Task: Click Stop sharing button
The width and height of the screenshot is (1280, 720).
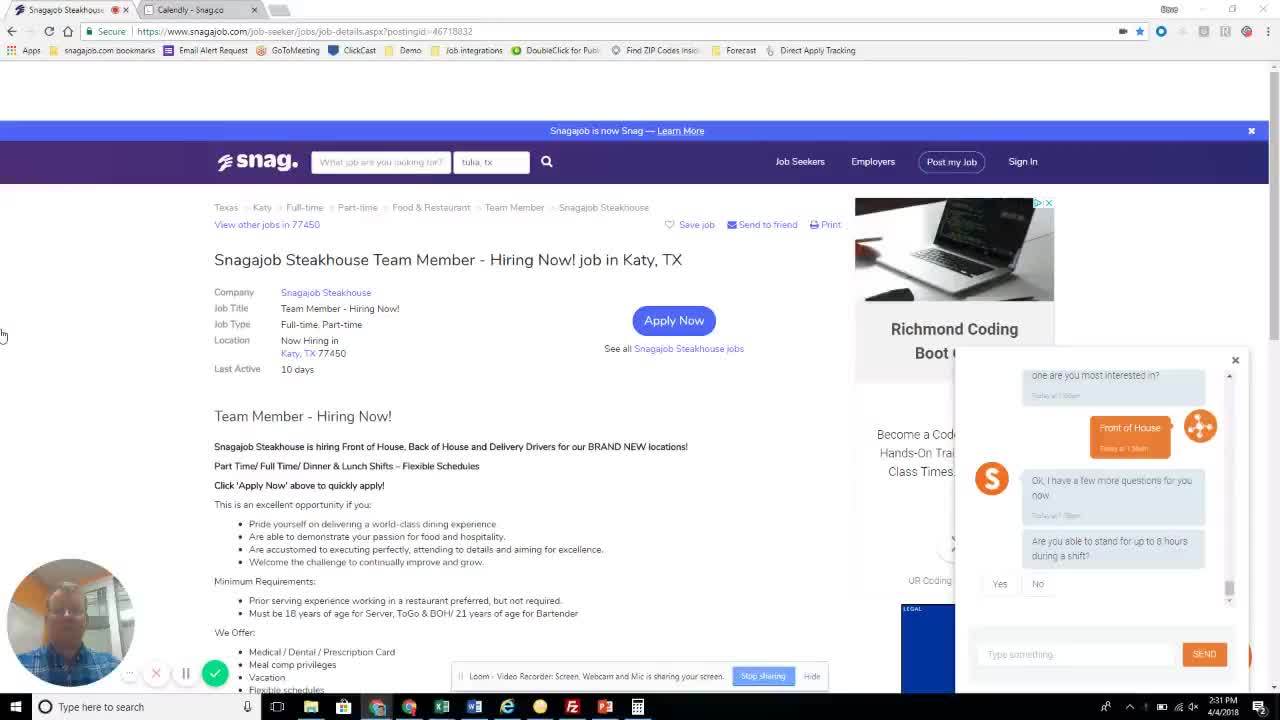Action: 763,676
